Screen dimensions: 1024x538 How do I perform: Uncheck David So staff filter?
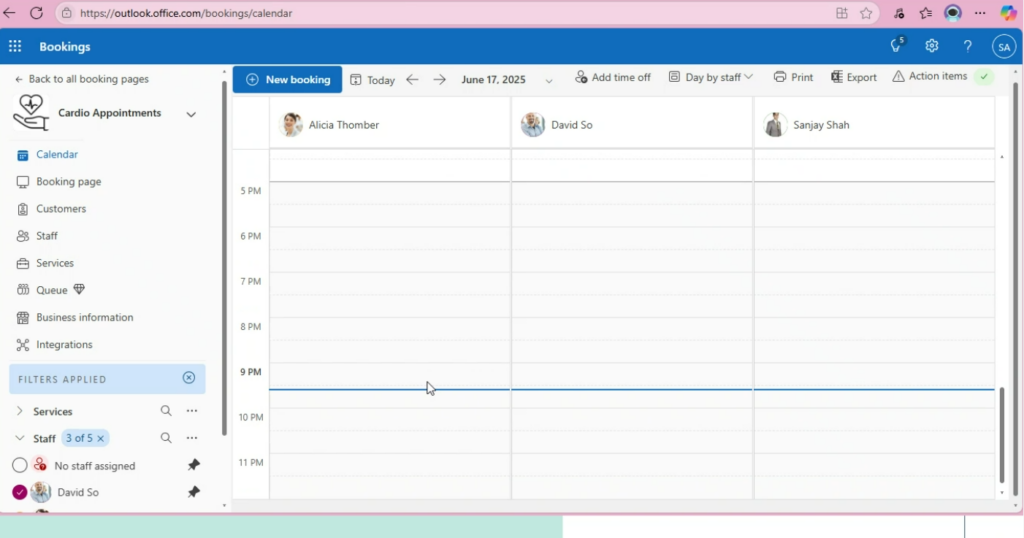pyautogui.click(x=20, y=492)
